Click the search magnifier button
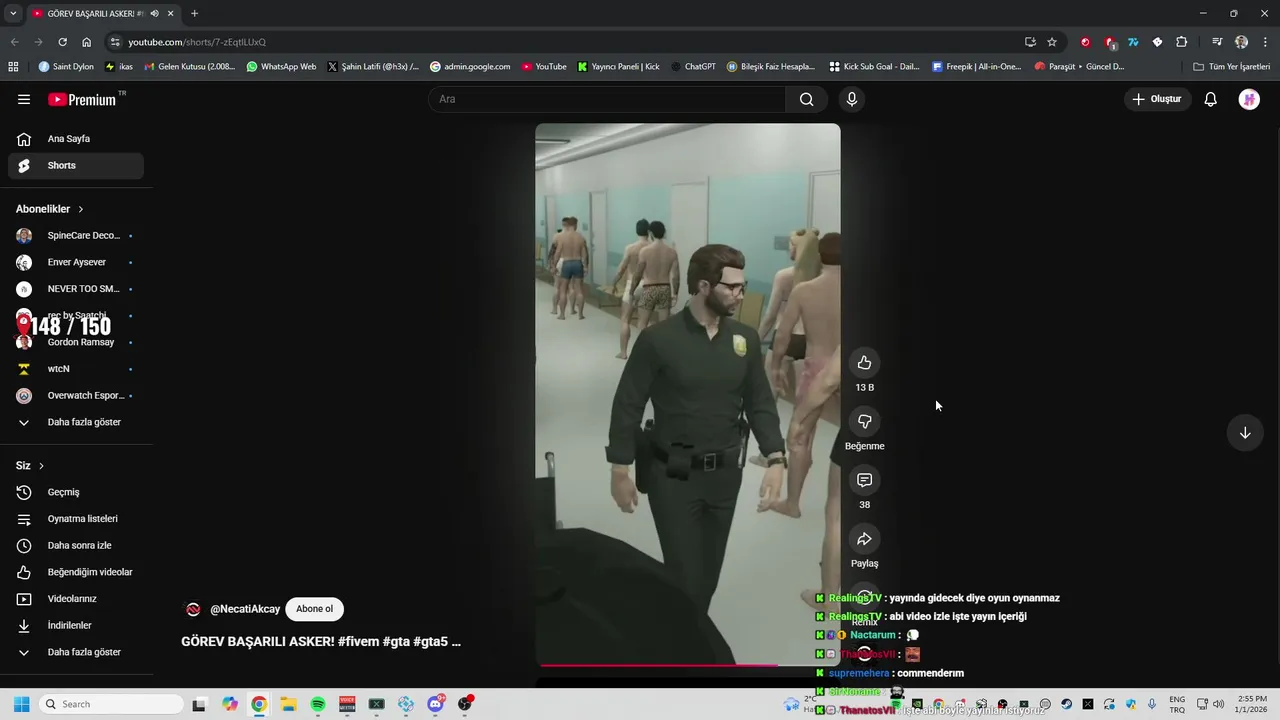This screenshot has width=1280, height=720. [x=806, y=99]
